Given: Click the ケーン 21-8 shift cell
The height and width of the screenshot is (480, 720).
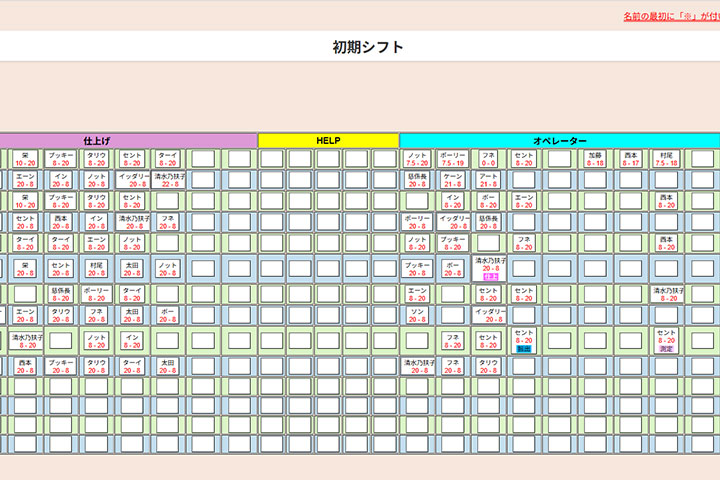Looking at the screenshot, I should pyautogui.click(x=453, y=180).
